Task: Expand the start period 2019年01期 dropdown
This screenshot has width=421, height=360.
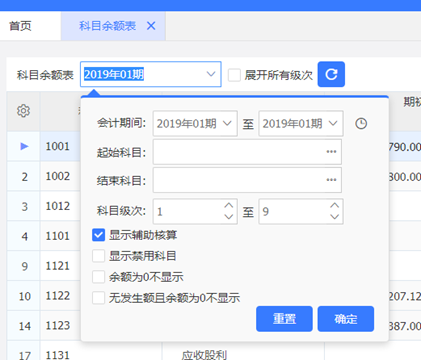Action: [x=195, y=124]
